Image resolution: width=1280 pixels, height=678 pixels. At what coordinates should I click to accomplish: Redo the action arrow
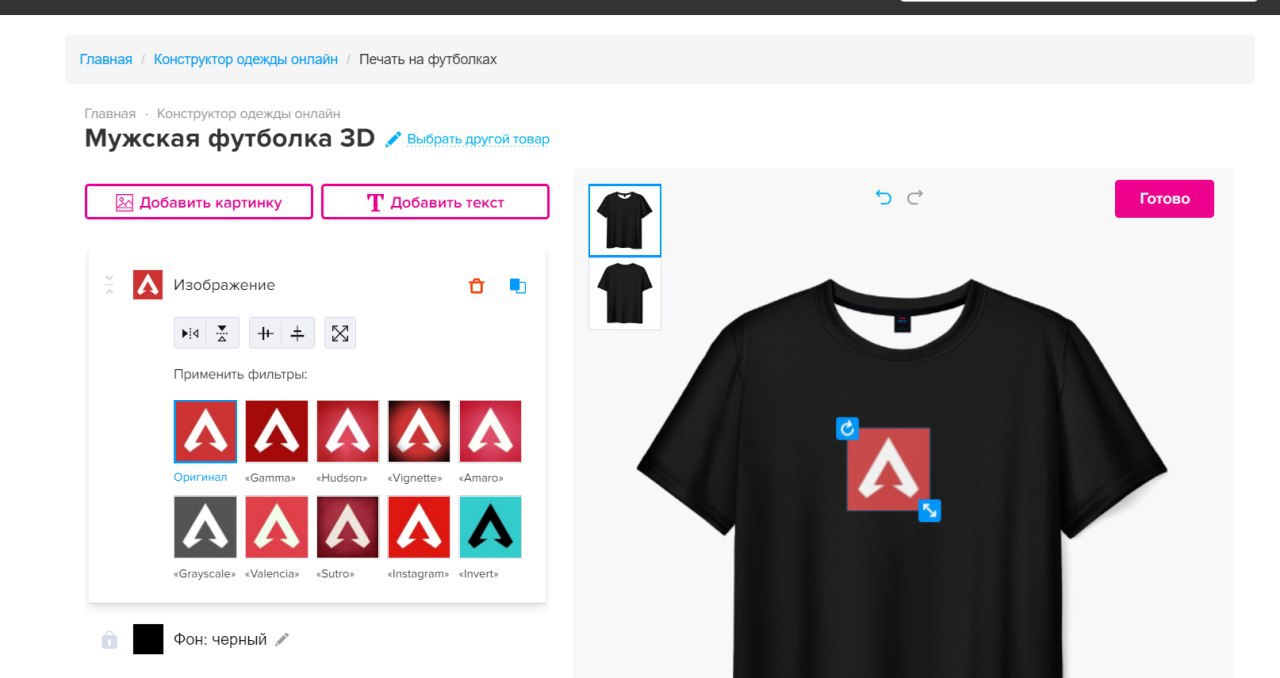click(x=915, y=197)
